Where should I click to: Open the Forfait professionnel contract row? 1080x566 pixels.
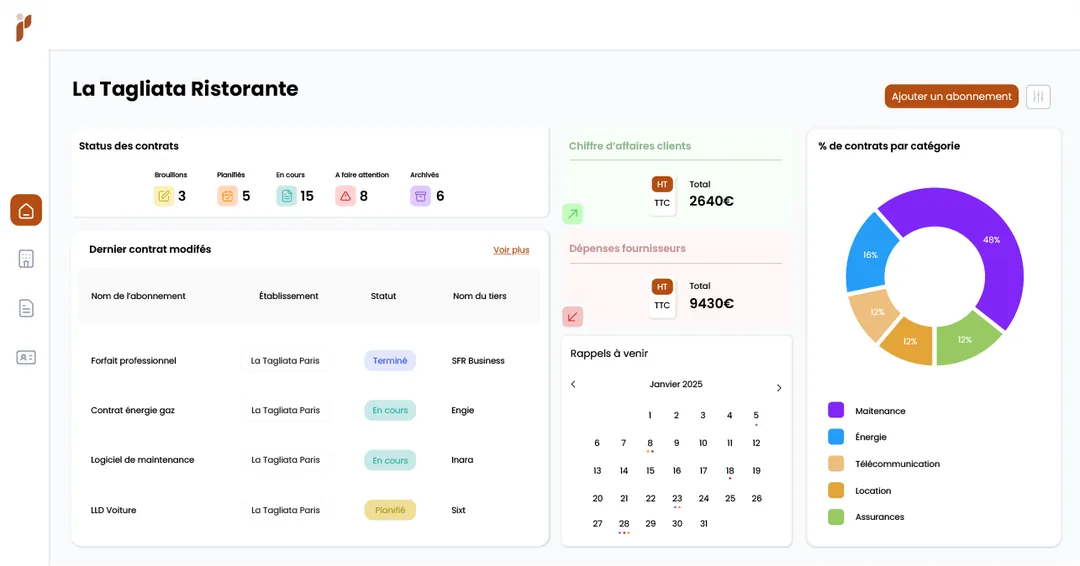tap(310, 361)
